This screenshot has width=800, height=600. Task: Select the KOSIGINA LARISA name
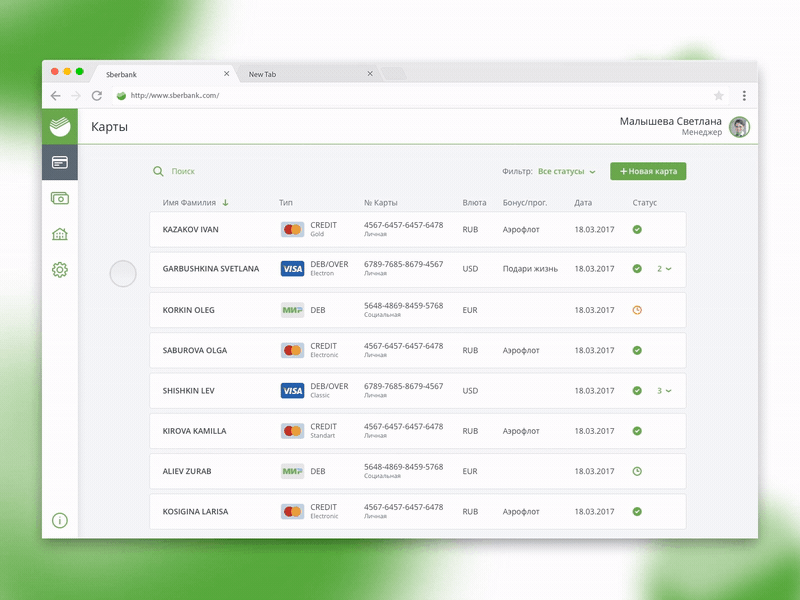coord(195,512)
